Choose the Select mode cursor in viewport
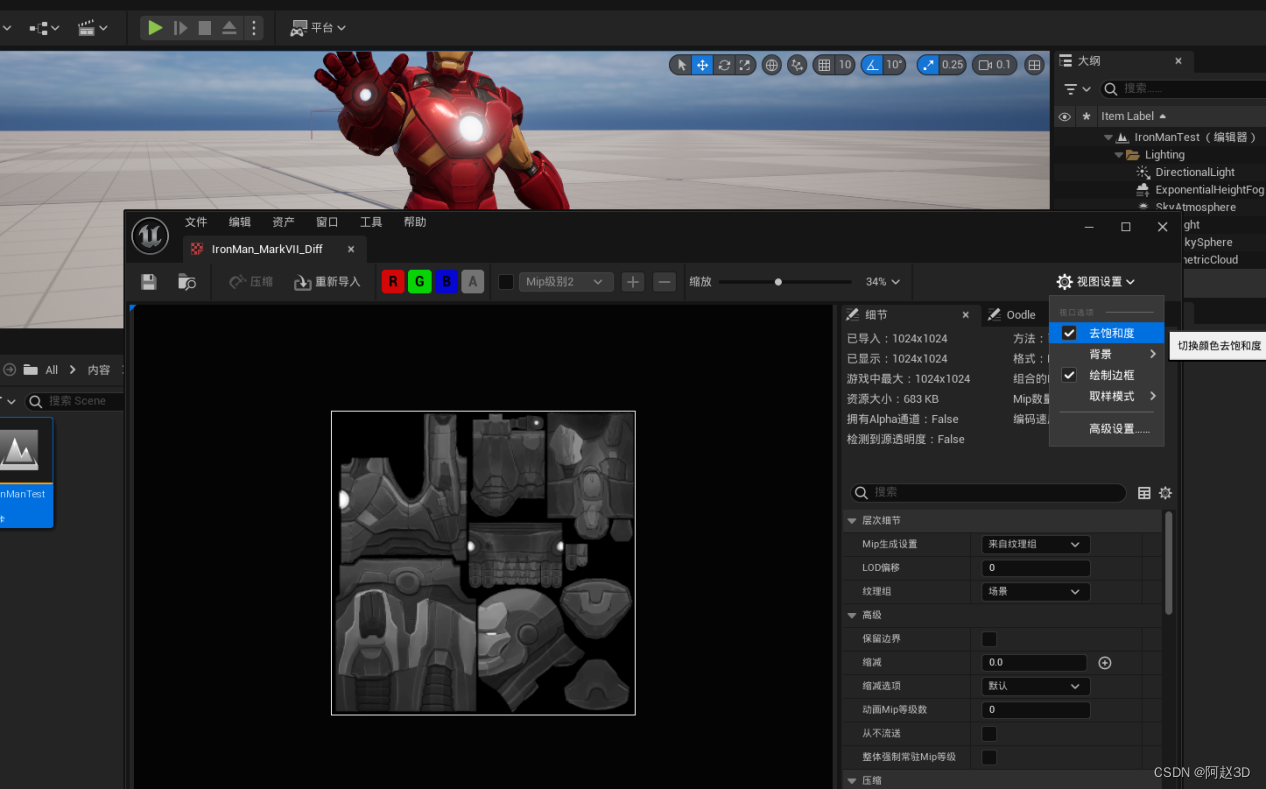The height and width of the screenshot is (789, 1266). tap(681, 65)
